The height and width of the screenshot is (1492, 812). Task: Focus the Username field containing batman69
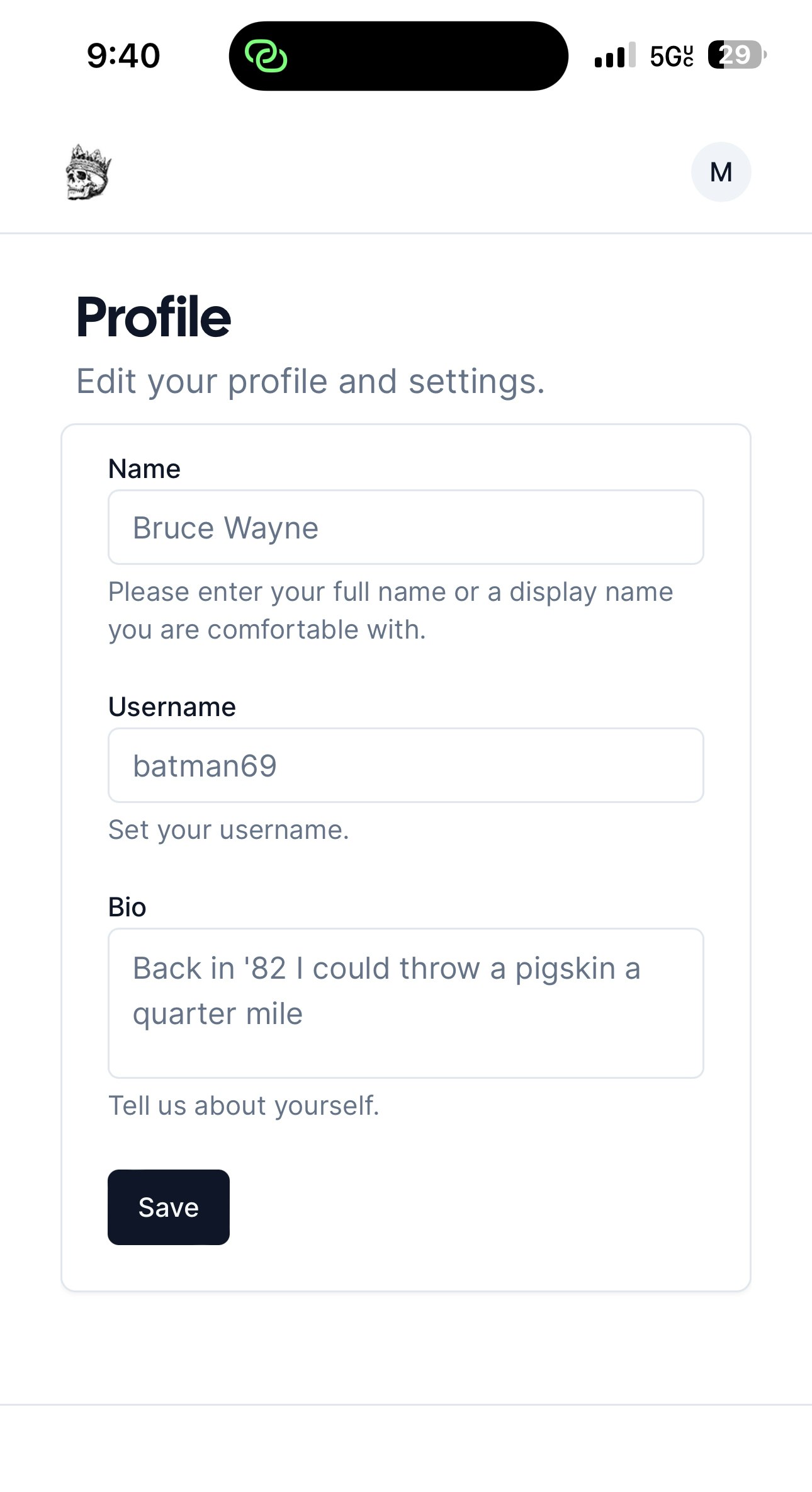point(406,765)
